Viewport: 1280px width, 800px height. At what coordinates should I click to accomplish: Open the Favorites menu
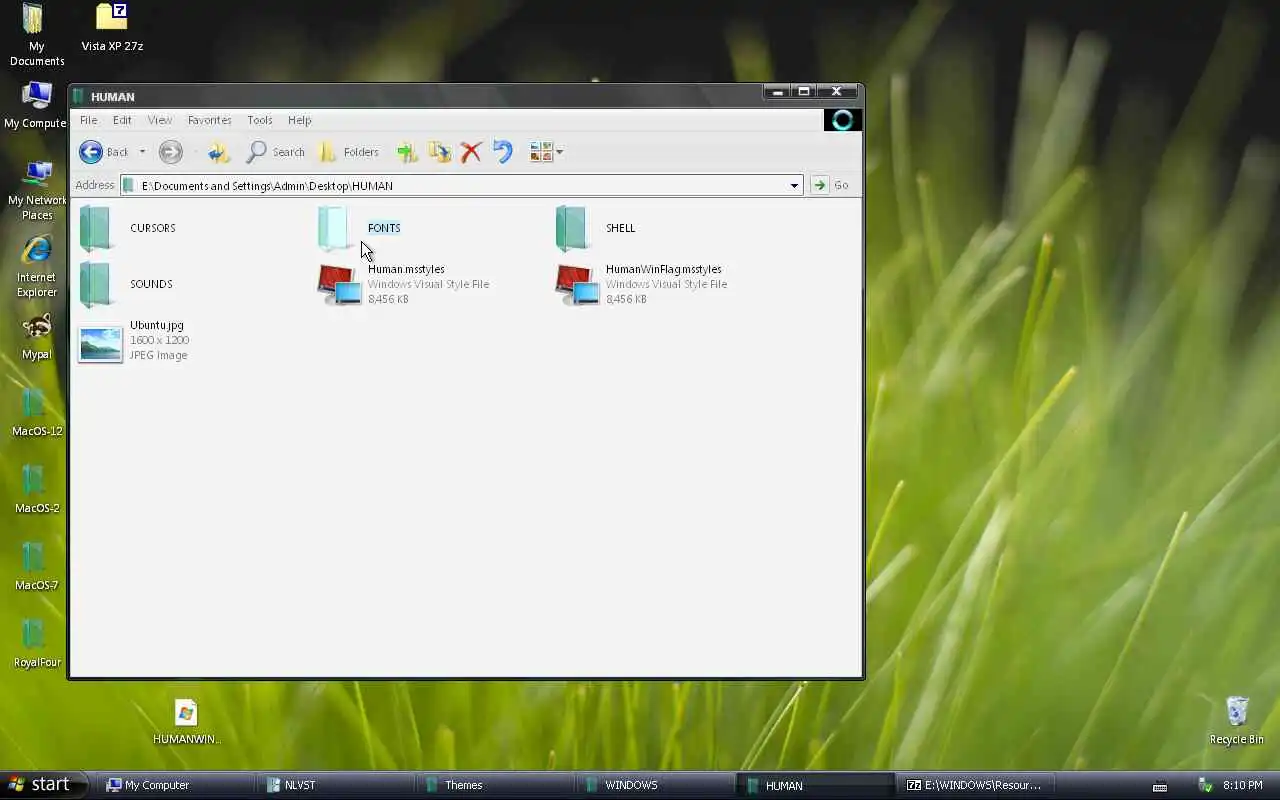click(210, 120)
